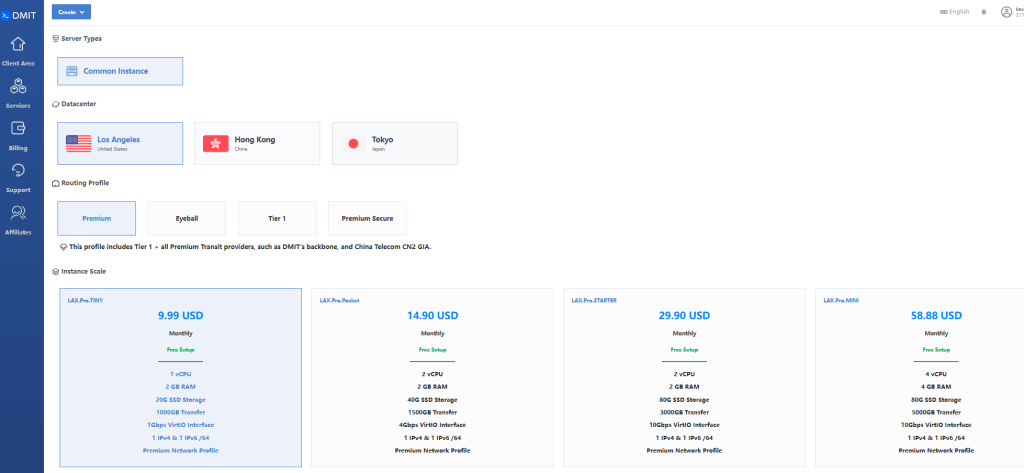
Task: Select the Common Instance server type
Action: click(x=120, y=71)
